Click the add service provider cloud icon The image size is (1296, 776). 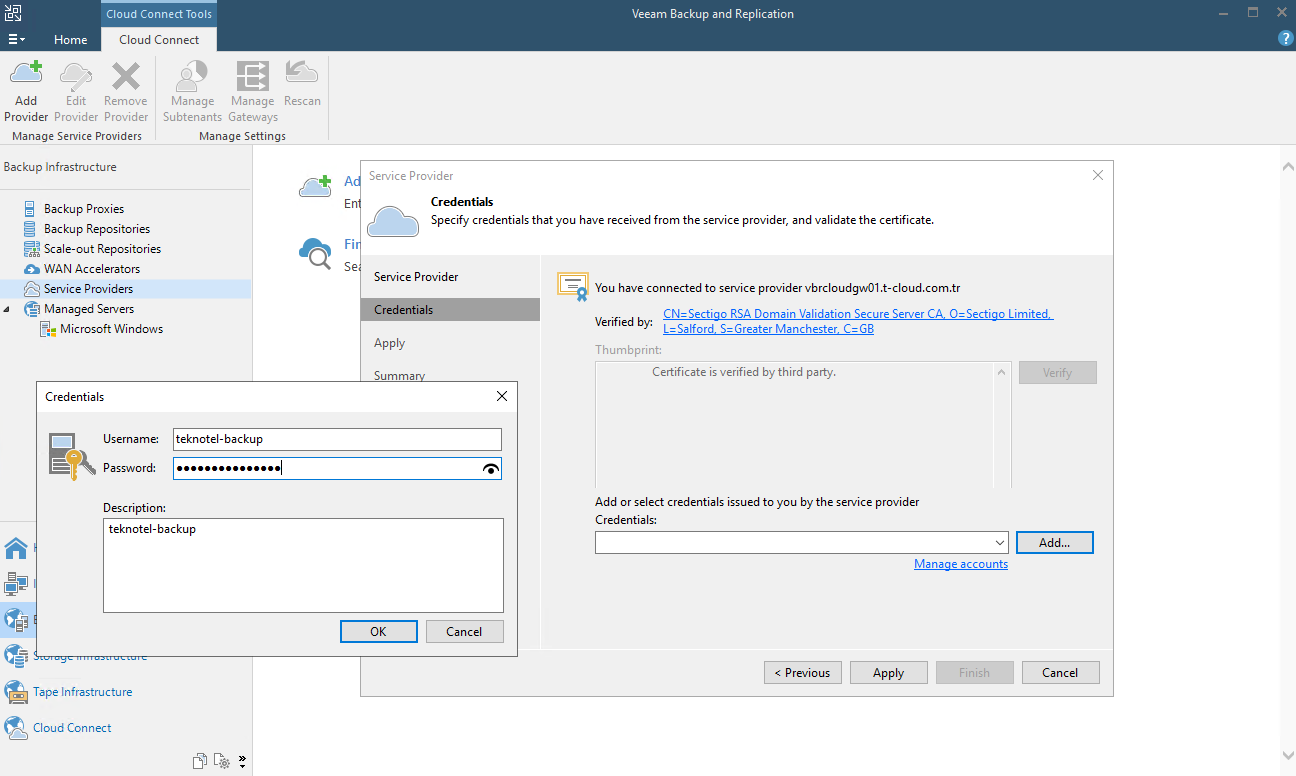[316, 186]
